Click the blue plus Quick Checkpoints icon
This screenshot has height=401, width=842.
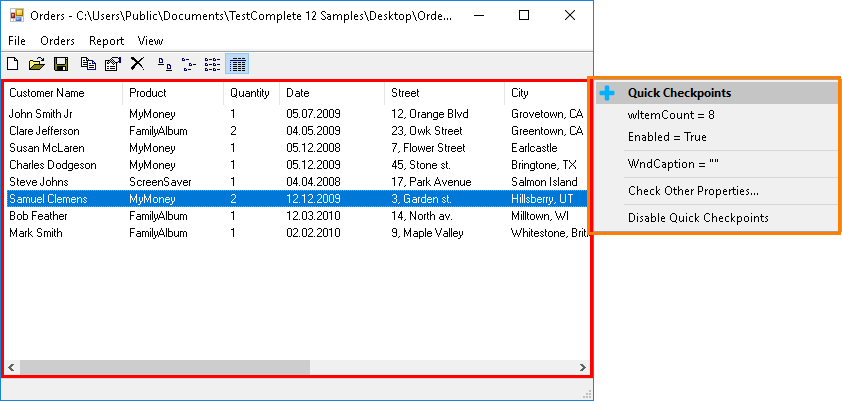(x=607, y=93)
